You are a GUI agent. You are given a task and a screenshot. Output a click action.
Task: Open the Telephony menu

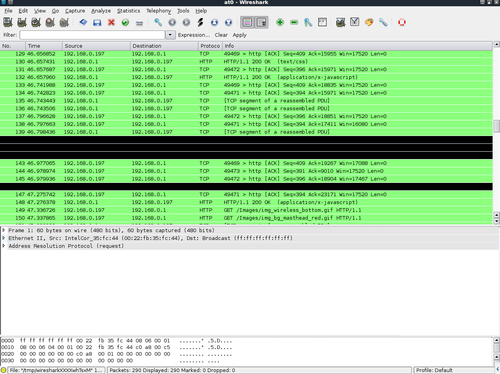pyautogui.click(x=158, y=11)
